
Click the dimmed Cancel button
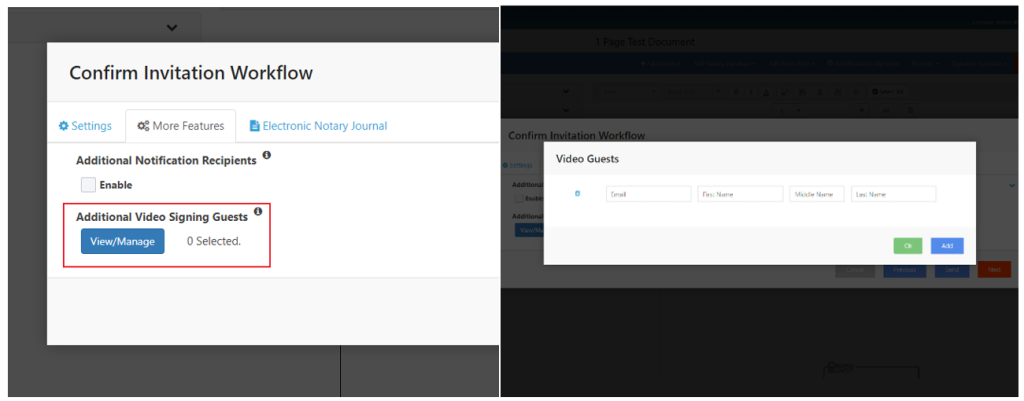(x=855, y=270)
